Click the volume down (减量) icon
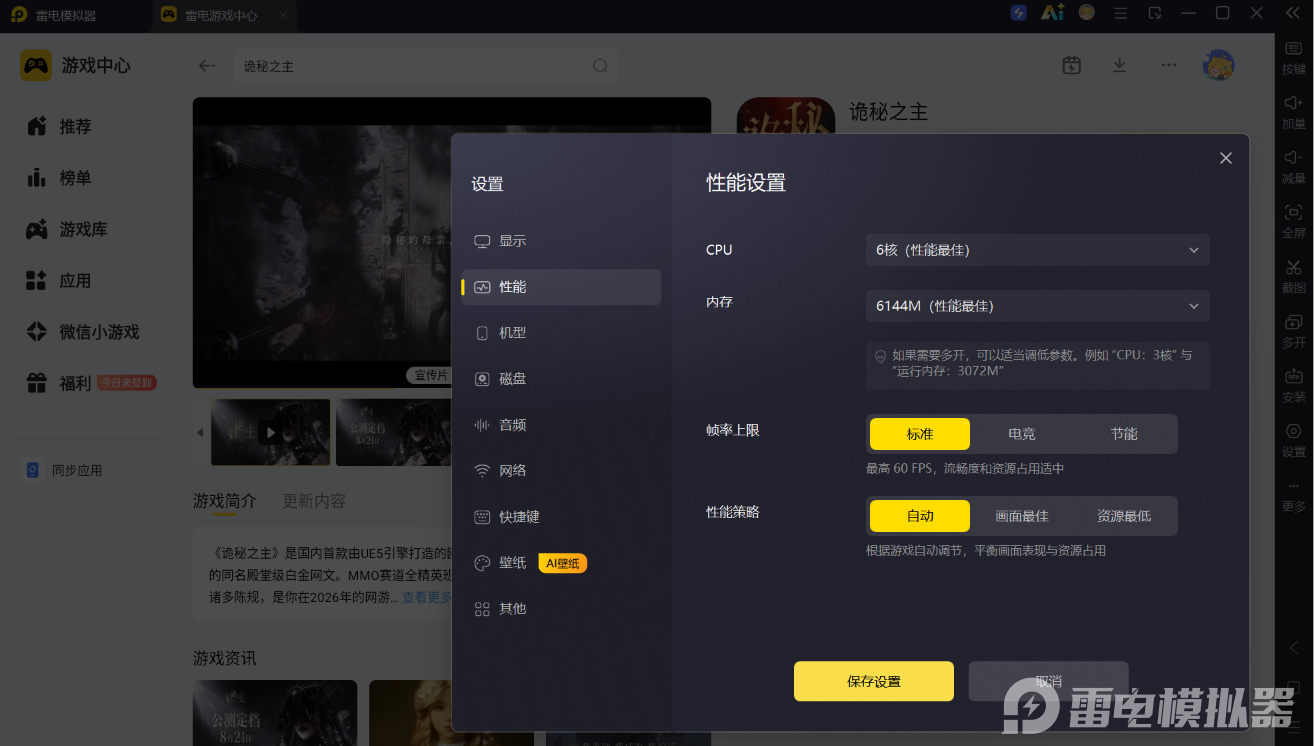 (x=1294, y=158)
